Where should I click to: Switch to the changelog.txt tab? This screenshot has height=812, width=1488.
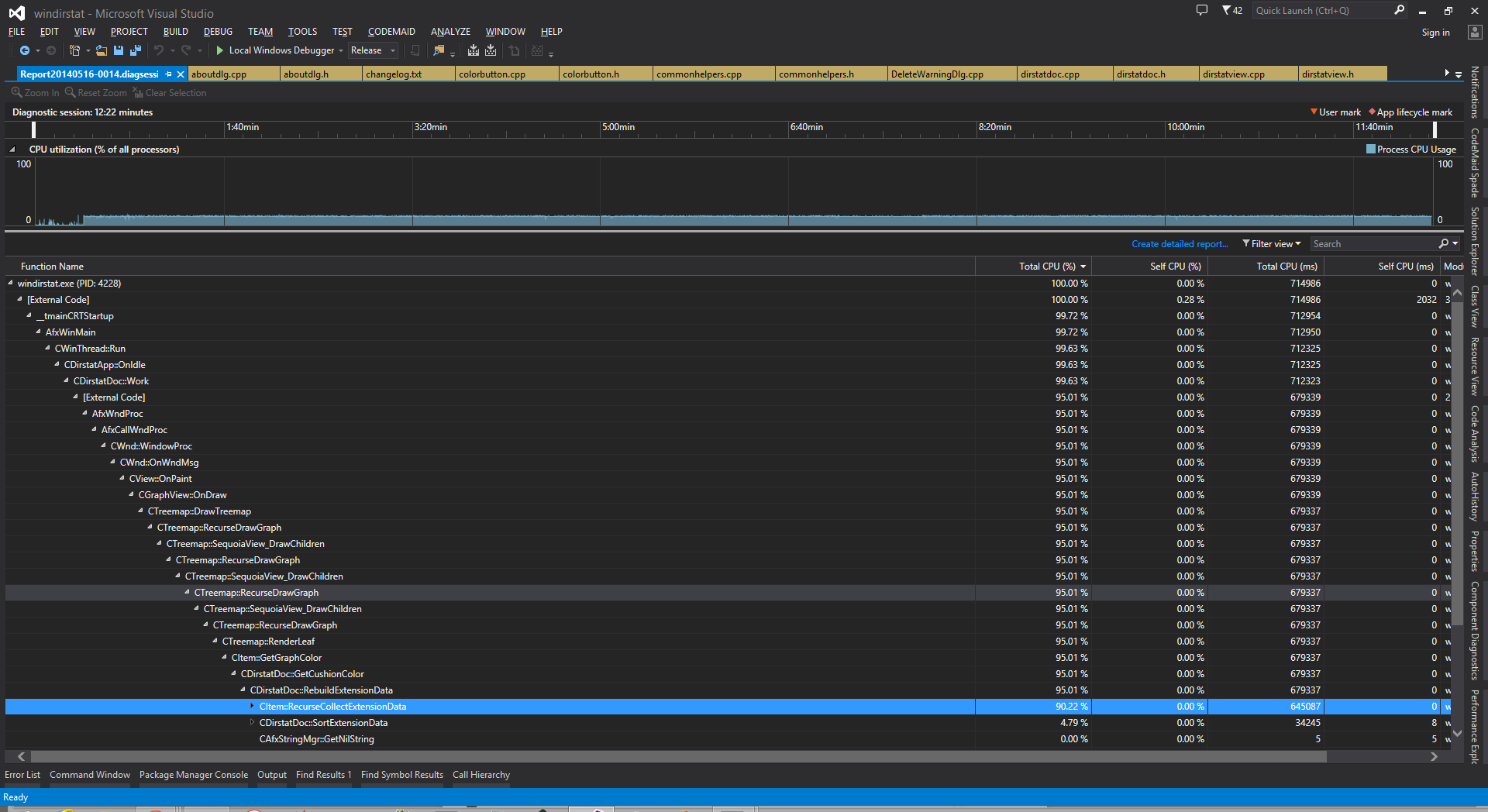(408, 74)
